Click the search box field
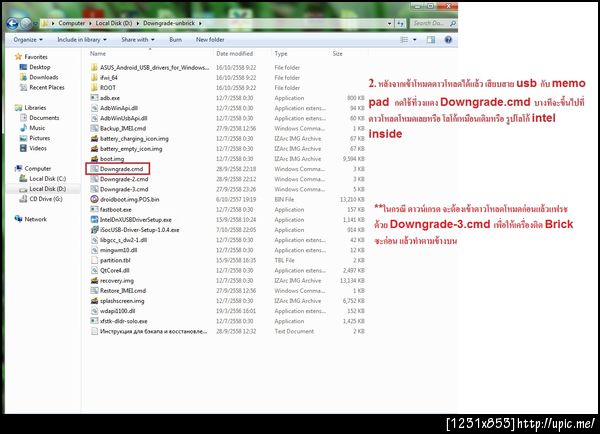Viewport: 600px width, 434px height. (433, 23)
